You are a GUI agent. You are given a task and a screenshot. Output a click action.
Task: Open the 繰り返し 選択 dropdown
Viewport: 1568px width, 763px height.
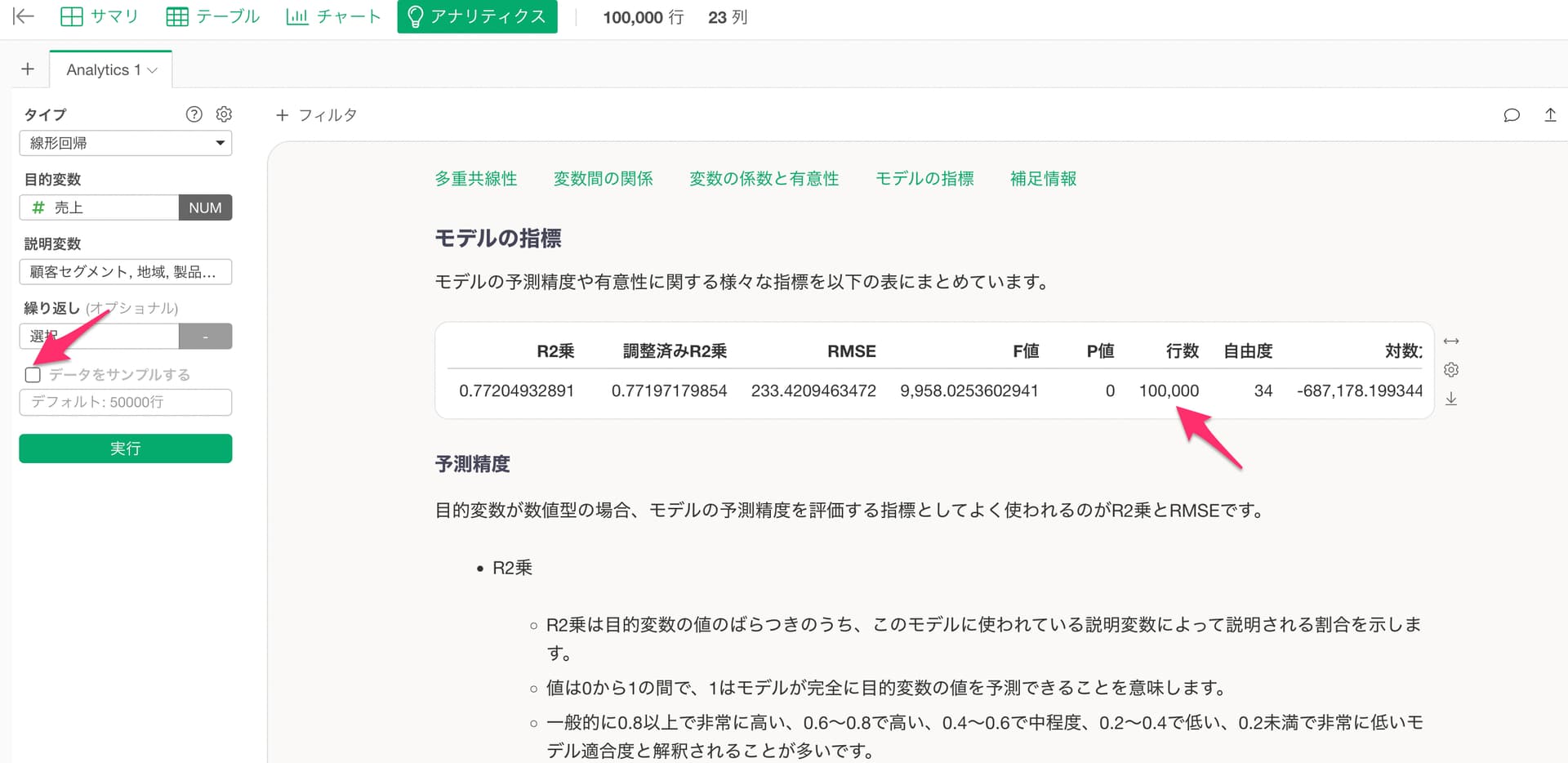click(98, 336)
